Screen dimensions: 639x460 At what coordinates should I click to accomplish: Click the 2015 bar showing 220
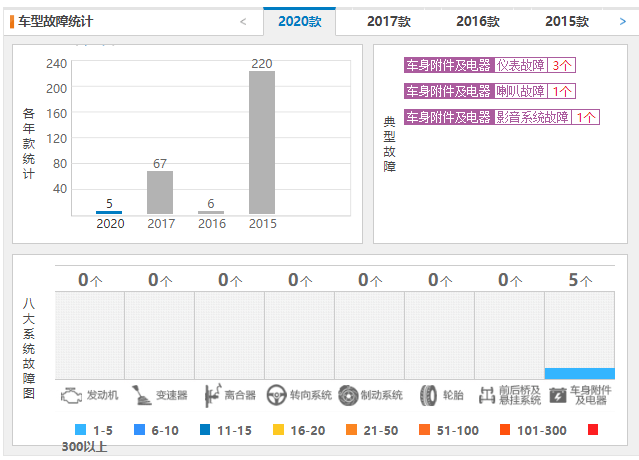point(262,143)
